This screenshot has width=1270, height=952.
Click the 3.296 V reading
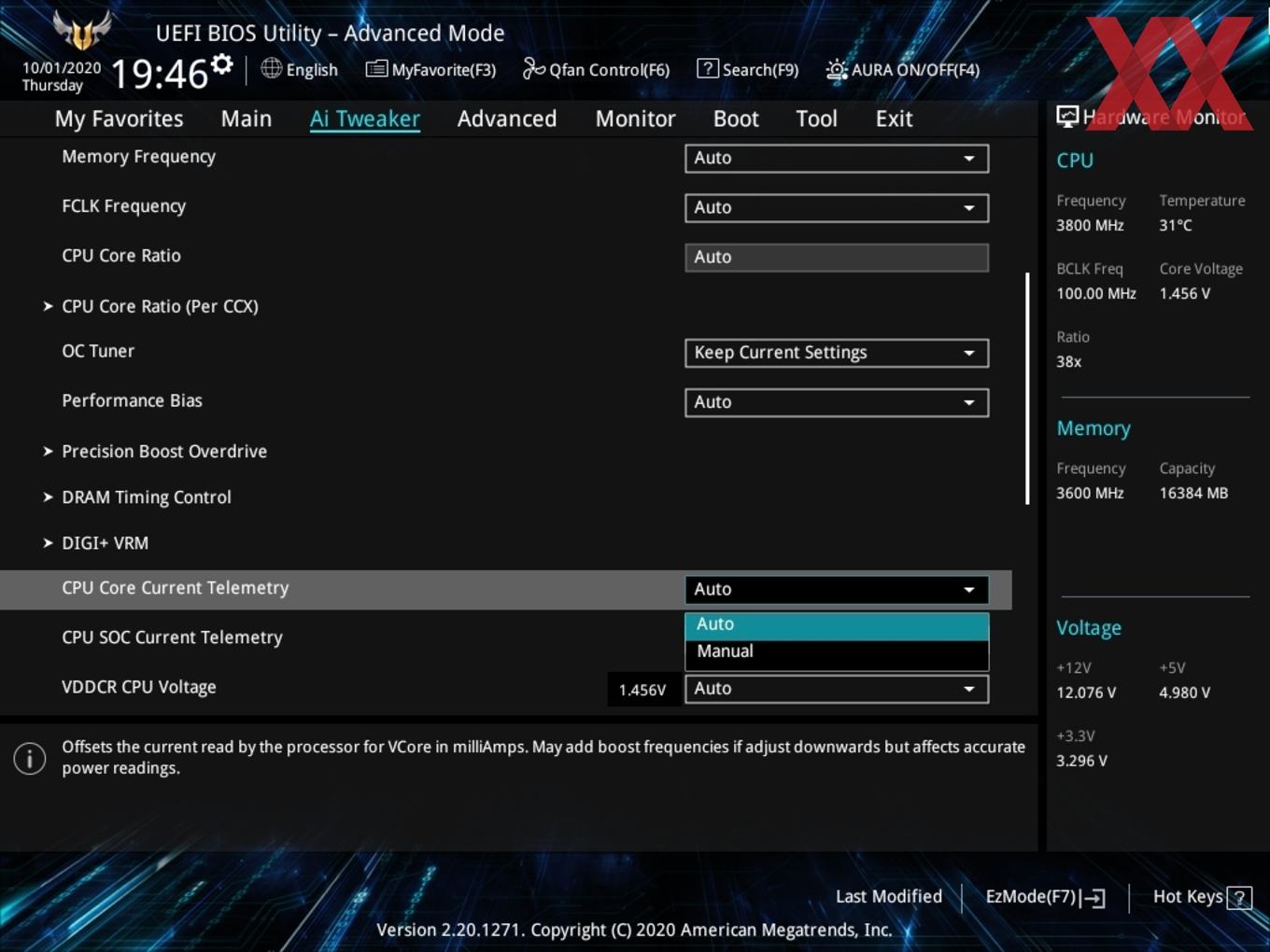coord(1082,762)
